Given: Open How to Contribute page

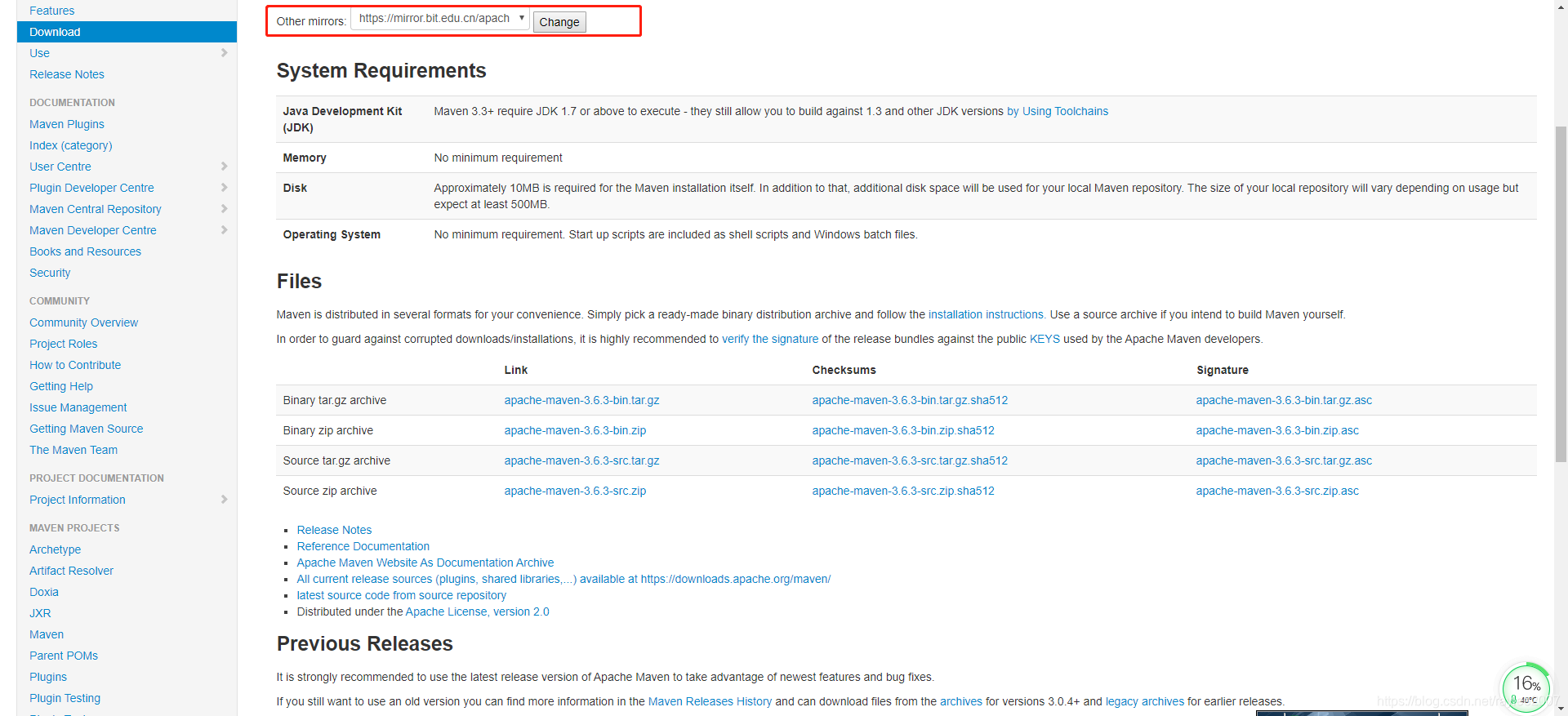Looking at the screenshot, I should pyautogui.click(x=75, y=365).
